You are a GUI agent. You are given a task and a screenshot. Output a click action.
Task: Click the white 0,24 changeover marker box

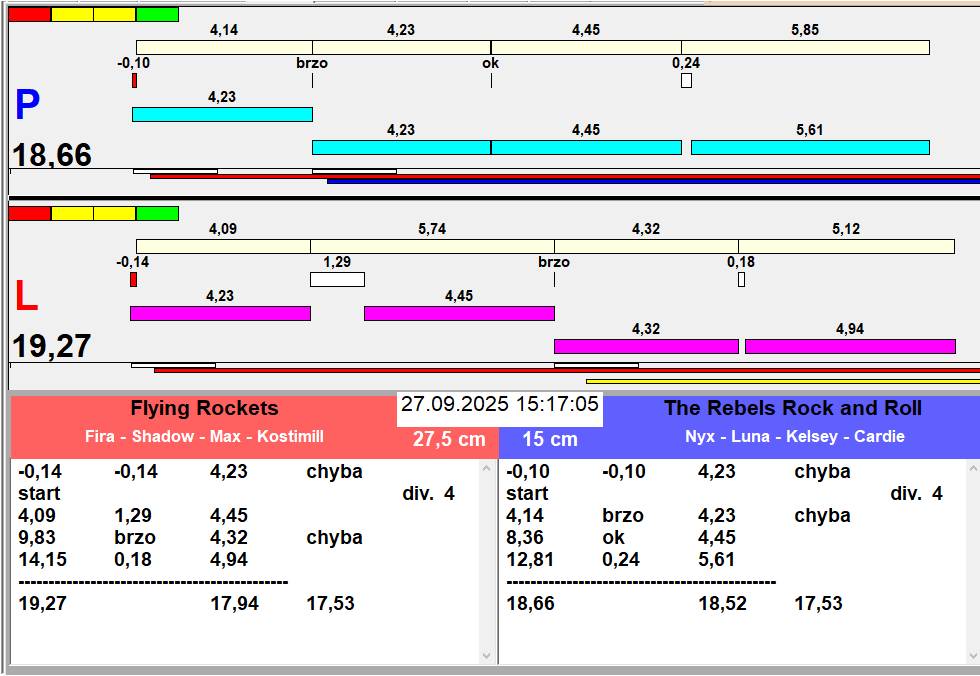686,81
